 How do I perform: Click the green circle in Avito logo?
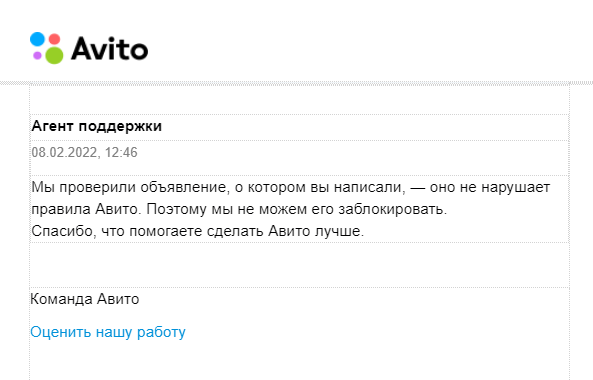tap(54, 55)
